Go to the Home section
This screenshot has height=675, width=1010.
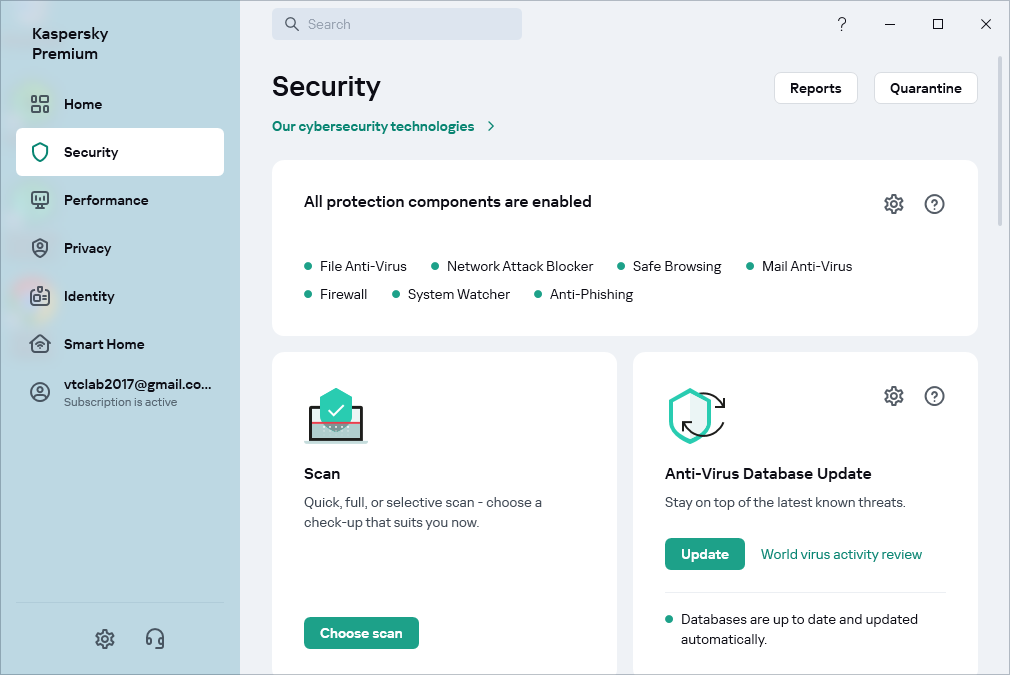83,104
